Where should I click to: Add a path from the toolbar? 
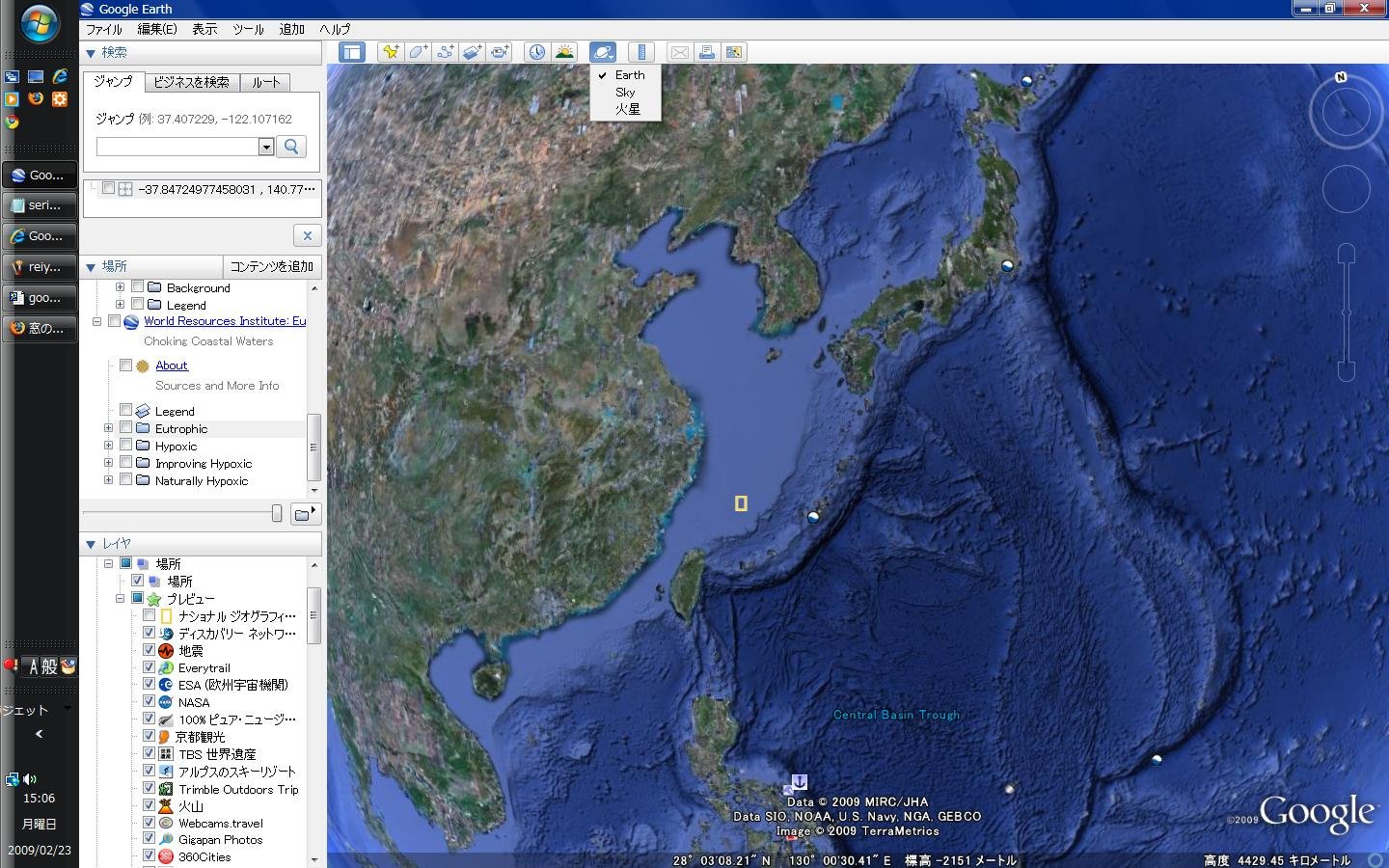[x=445, y=52]
